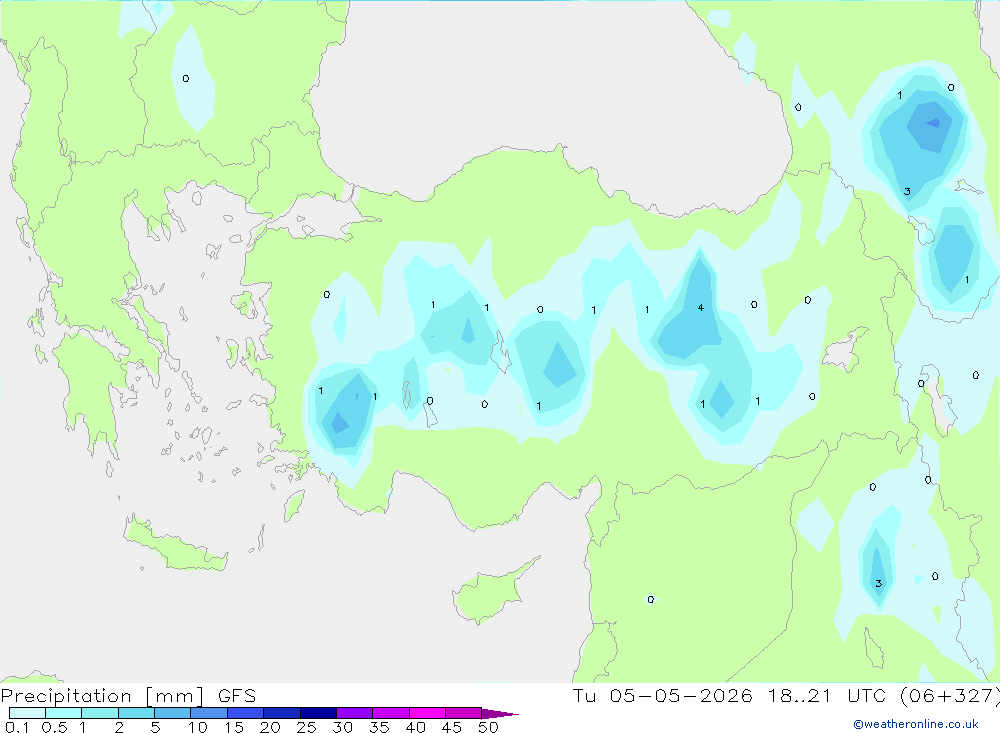Click the legend scale label '0.1'
The image size is (1000, 733).
point(17,727)
